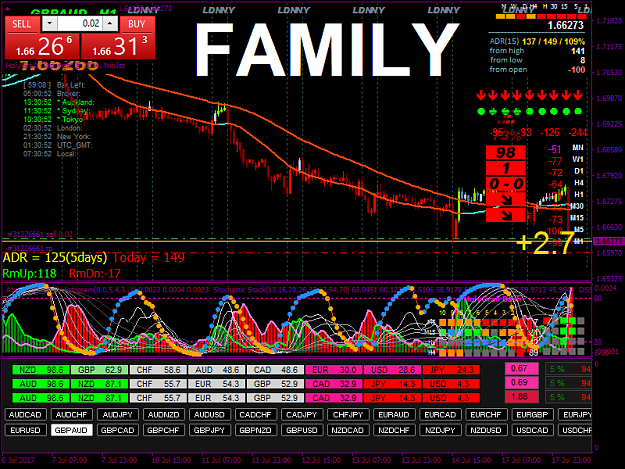Select the H1 timeframe label
The height and width of the screenshot is (469, 625).
pos(578,194)
